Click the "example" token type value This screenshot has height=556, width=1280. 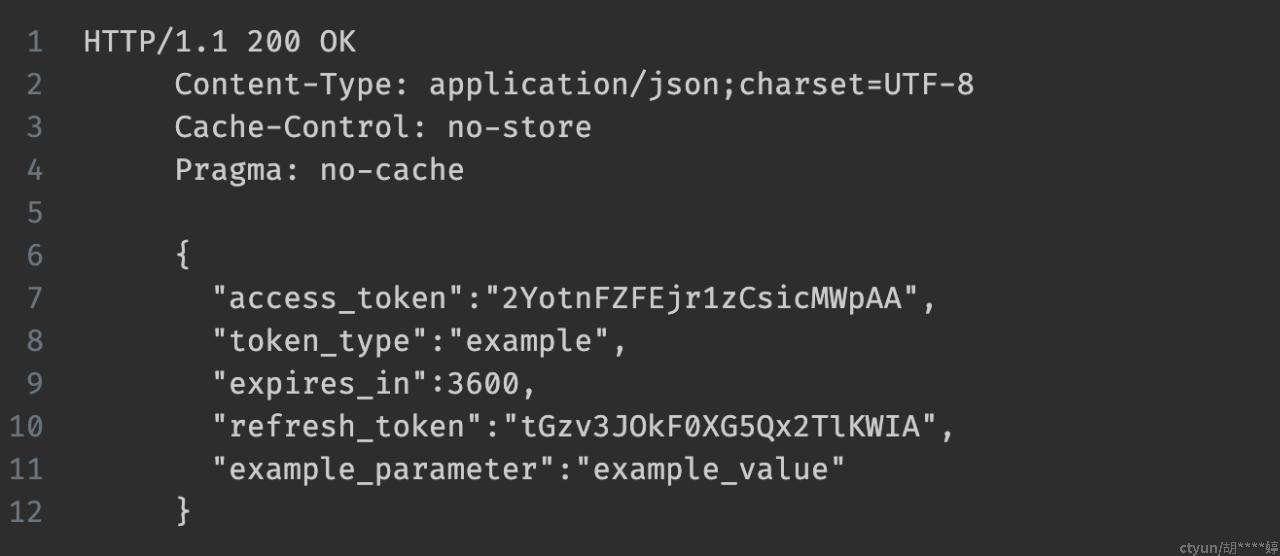(529, 341)
